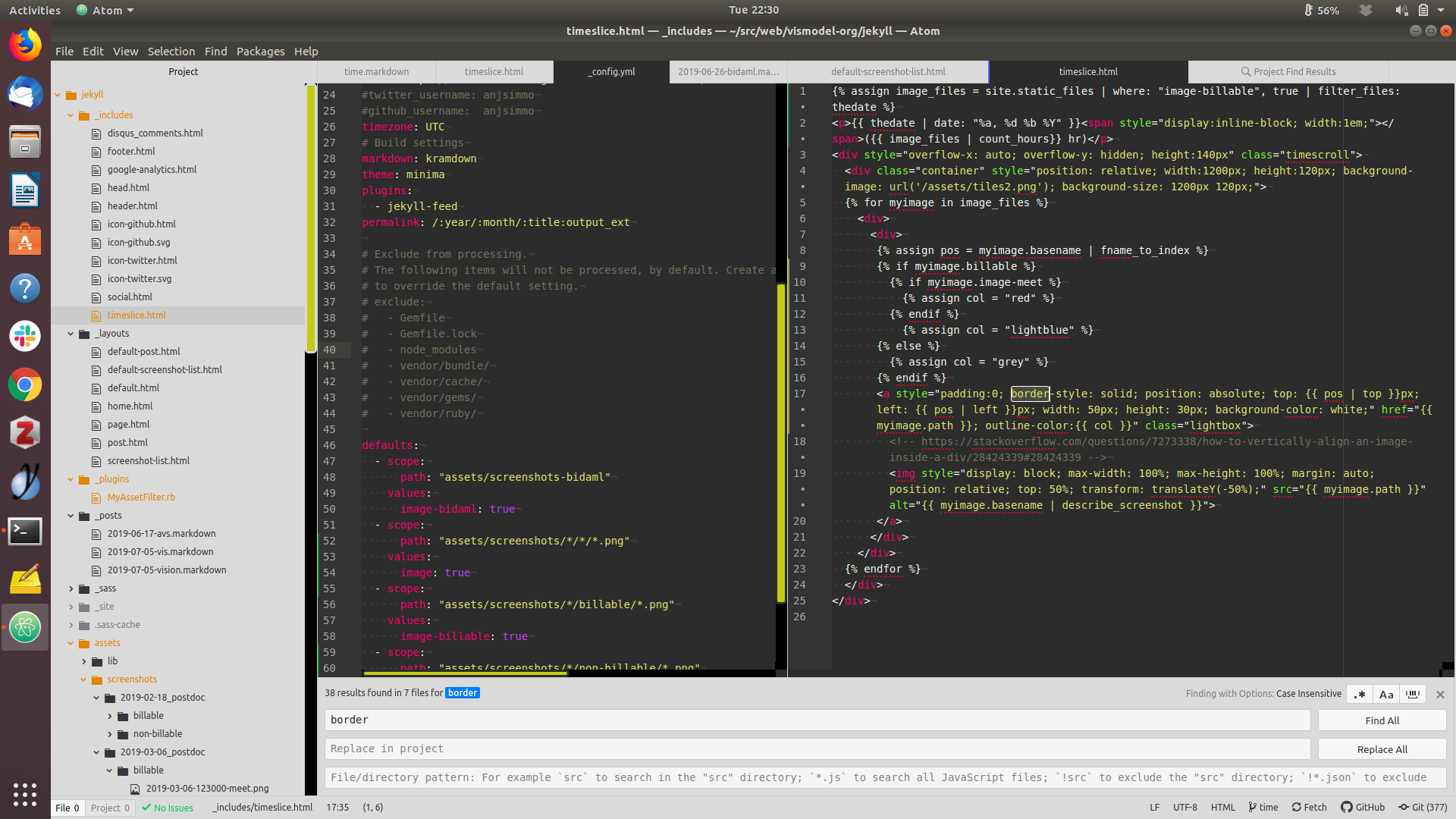
Task: Open Google Chrome from the dock
Action: [x=25, y=385]
